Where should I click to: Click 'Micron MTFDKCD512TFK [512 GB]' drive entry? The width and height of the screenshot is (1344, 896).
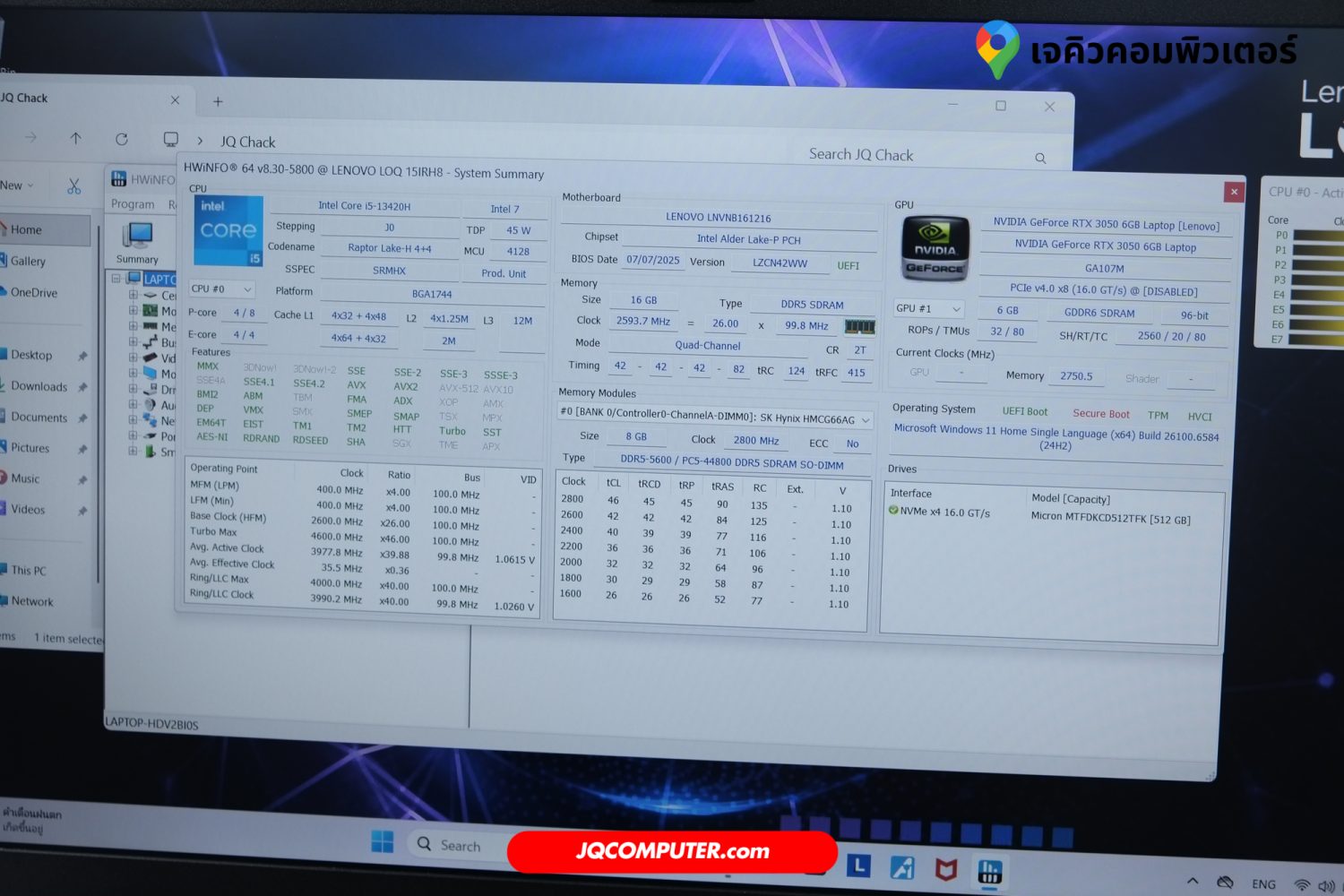coord(1111,518)
